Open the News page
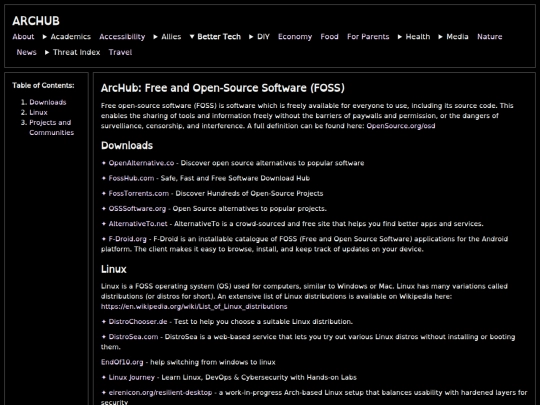The width and height of the screenshot is (540, 405). tap(27, 52)
